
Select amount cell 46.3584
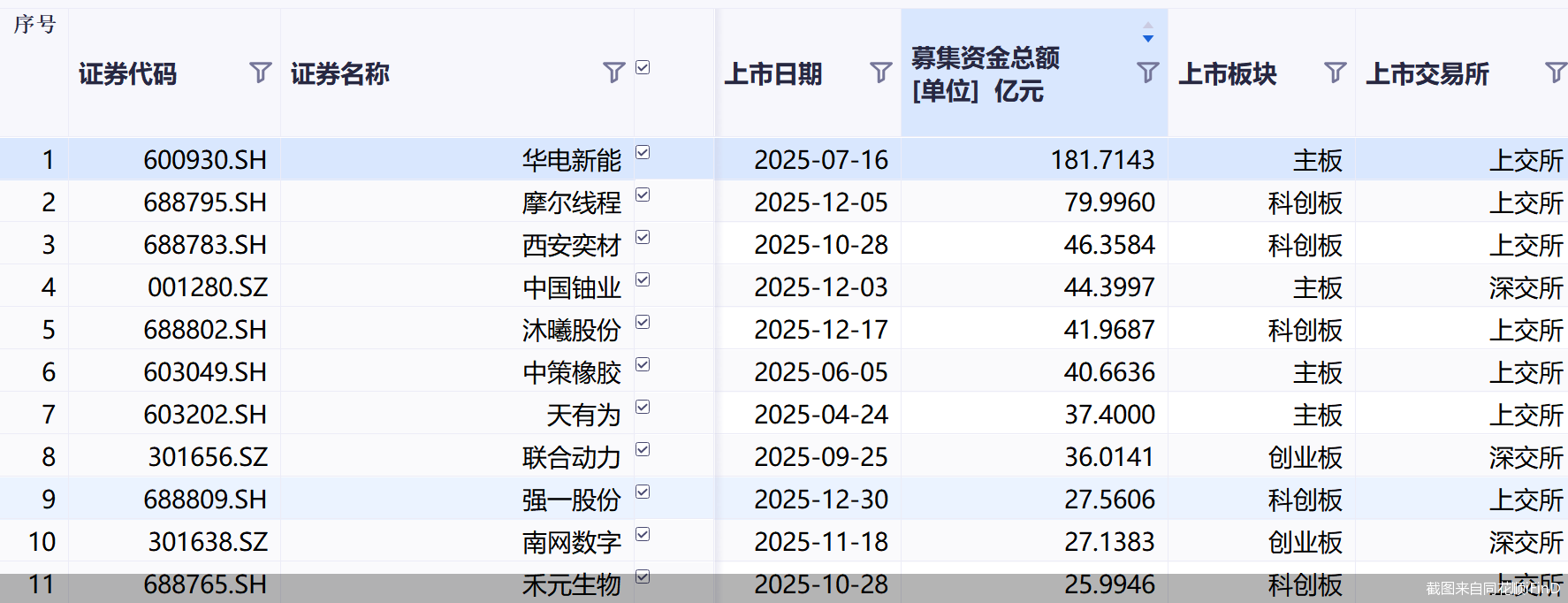click(1109, 245)
